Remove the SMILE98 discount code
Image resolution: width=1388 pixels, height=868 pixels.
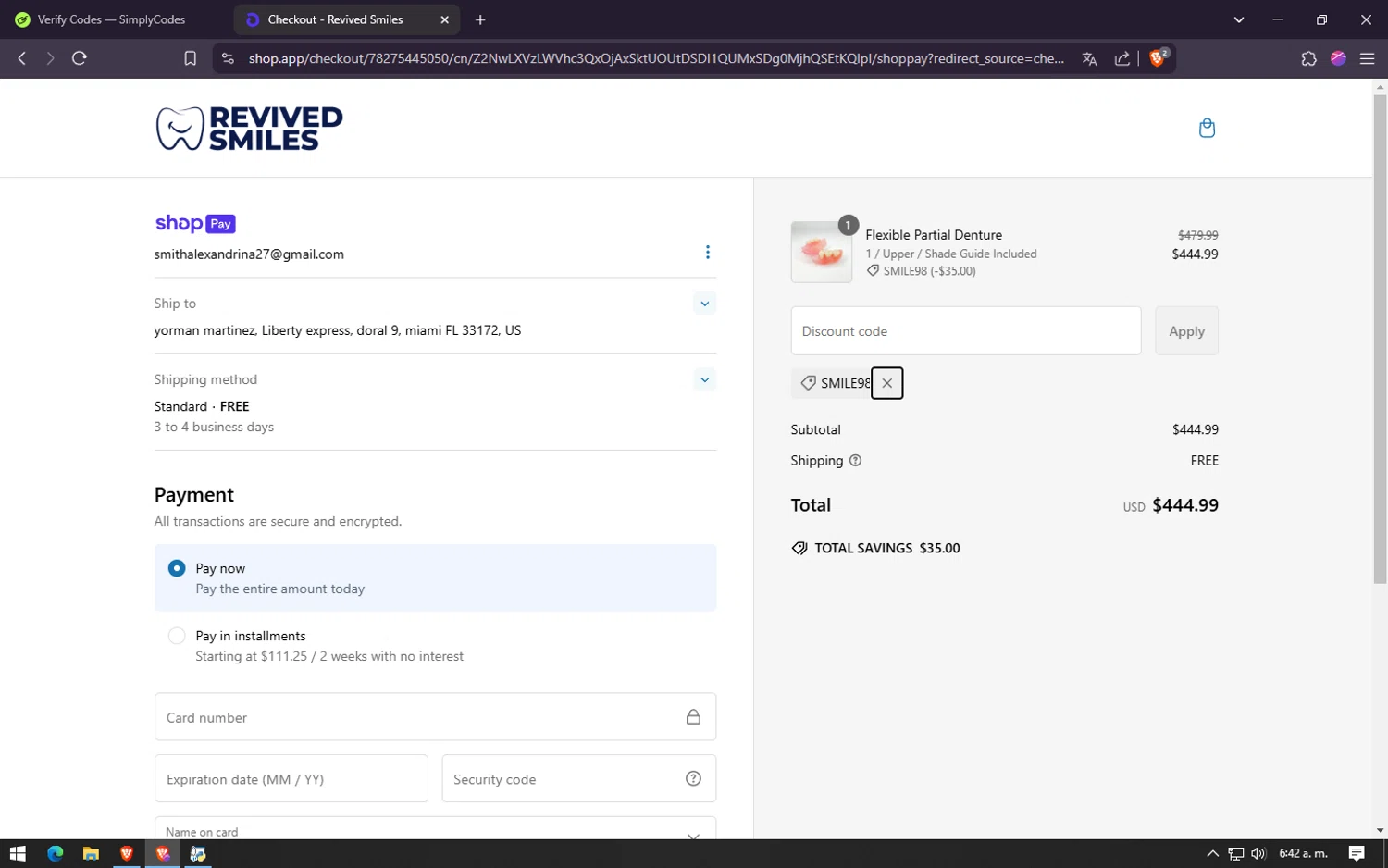click(x=886, y=383)
